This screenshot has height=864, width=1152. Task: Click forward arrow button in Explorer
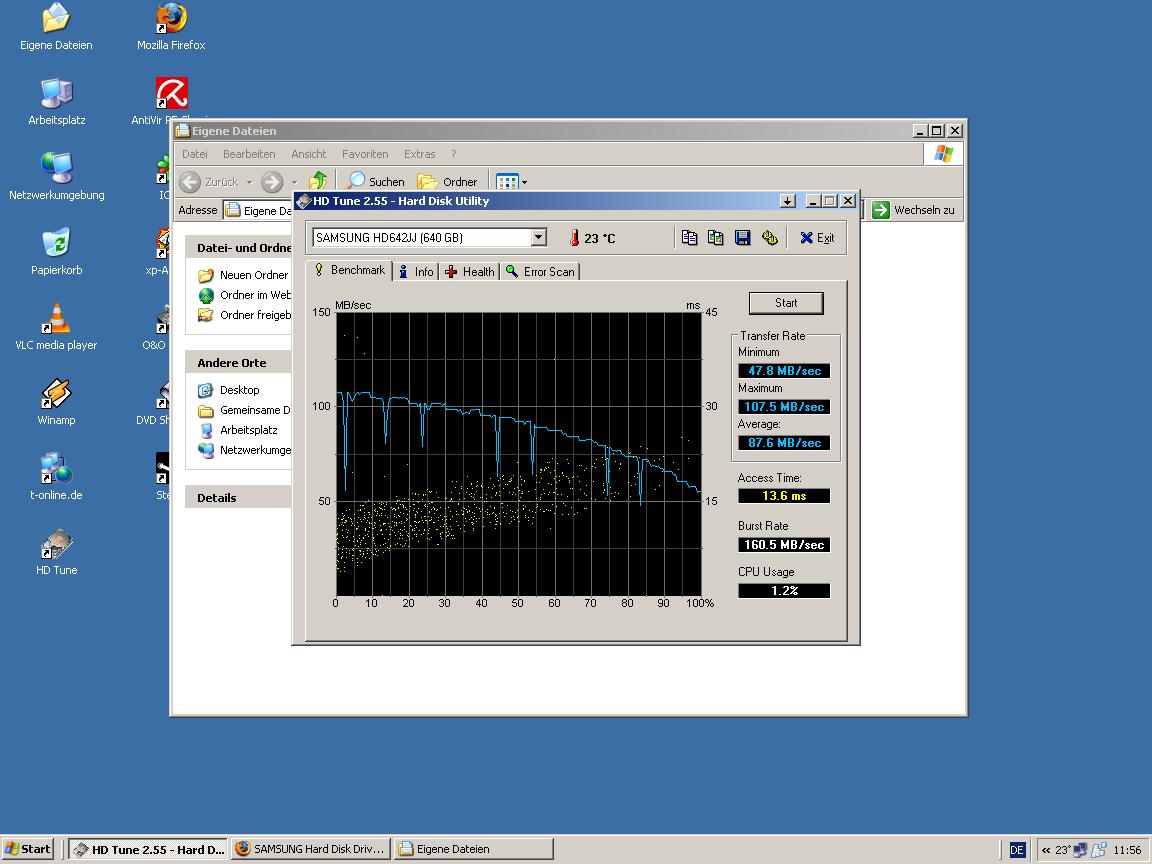[x=272, y=182]
